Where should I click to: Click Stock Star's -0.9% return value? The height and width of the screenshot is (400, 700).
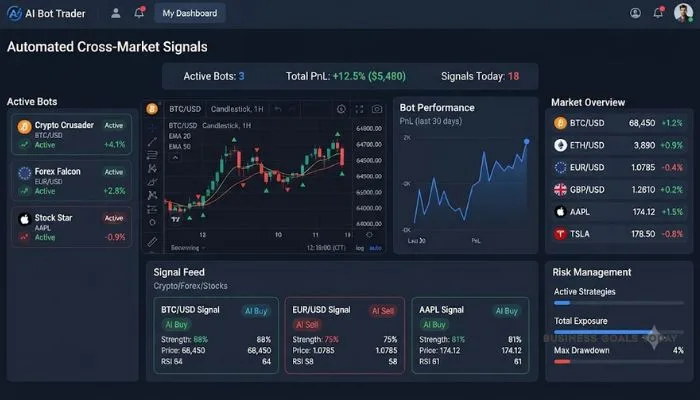click(x=115, y=237)
